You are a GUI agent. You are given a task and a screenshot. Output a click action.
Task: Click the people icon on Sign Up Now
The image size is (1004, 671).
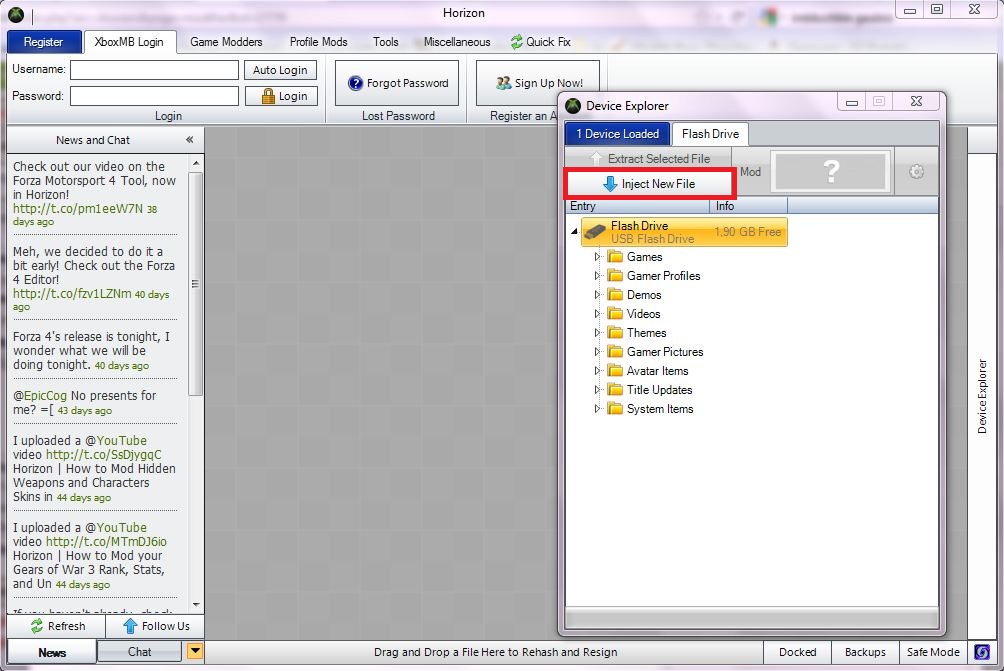(504, 83)
